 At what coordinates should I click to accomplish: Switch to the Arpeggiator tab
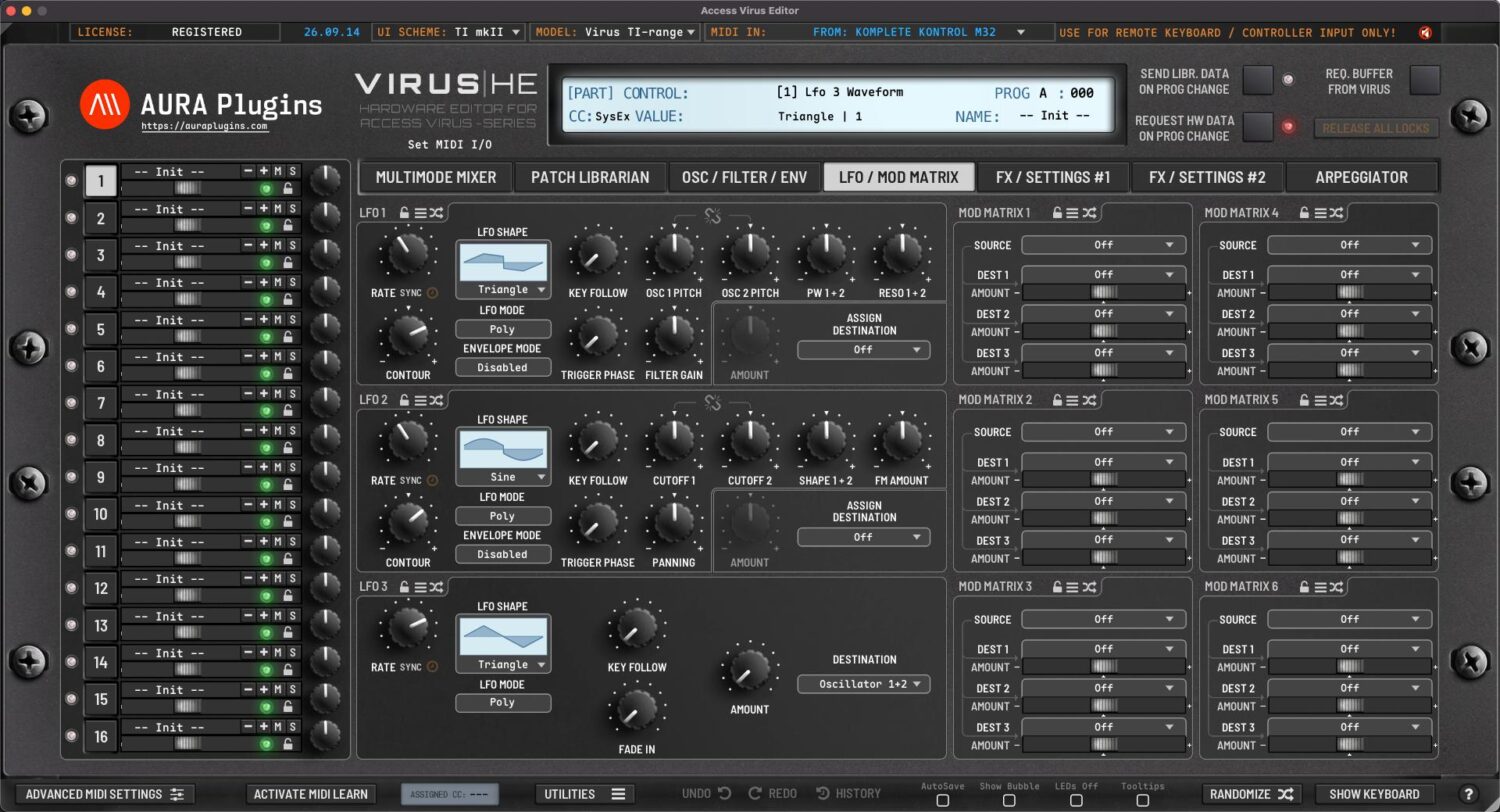pos(1361,177)
